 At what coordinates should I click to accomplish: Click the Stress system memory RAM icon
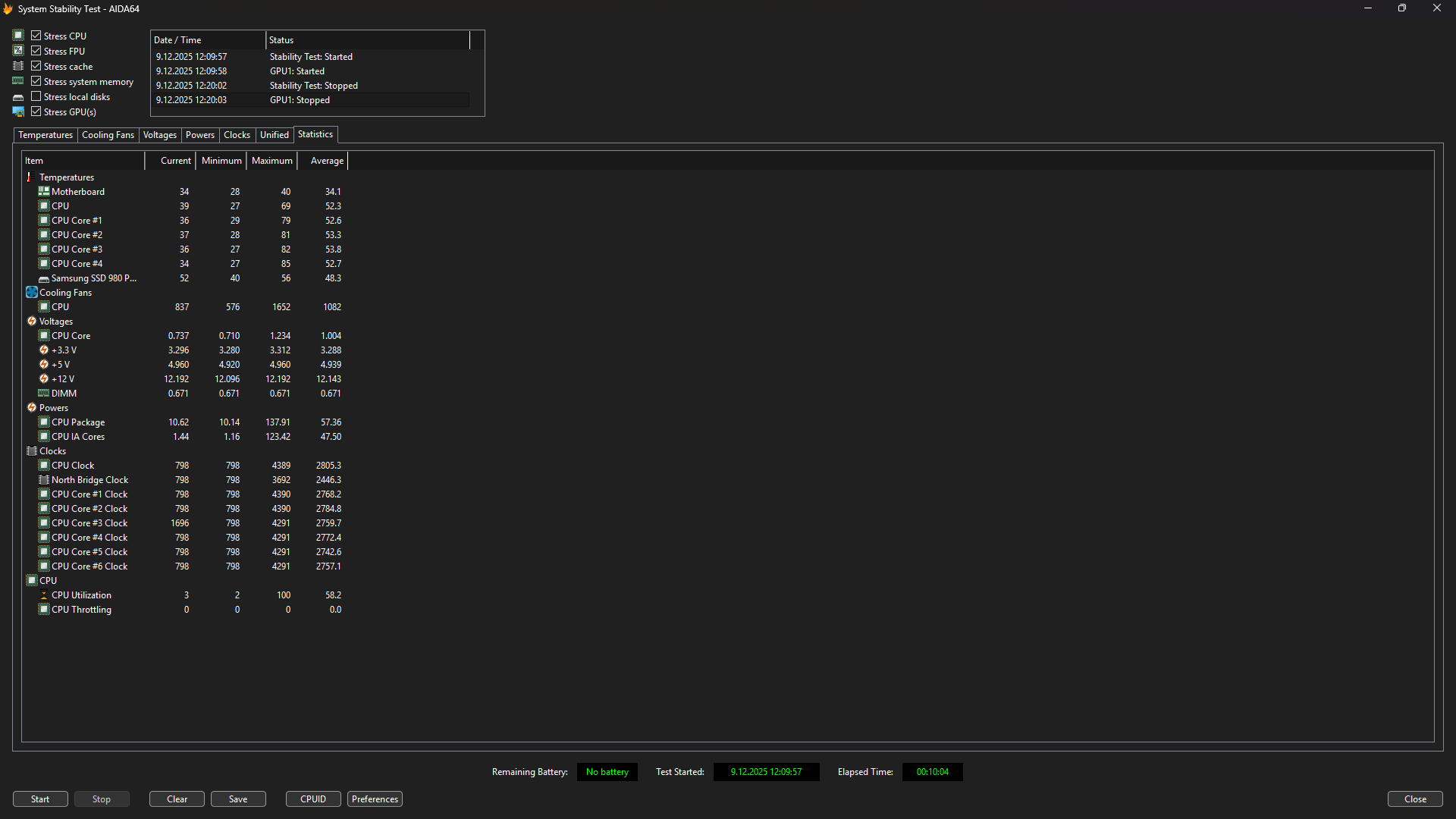[x=18, y=81]
